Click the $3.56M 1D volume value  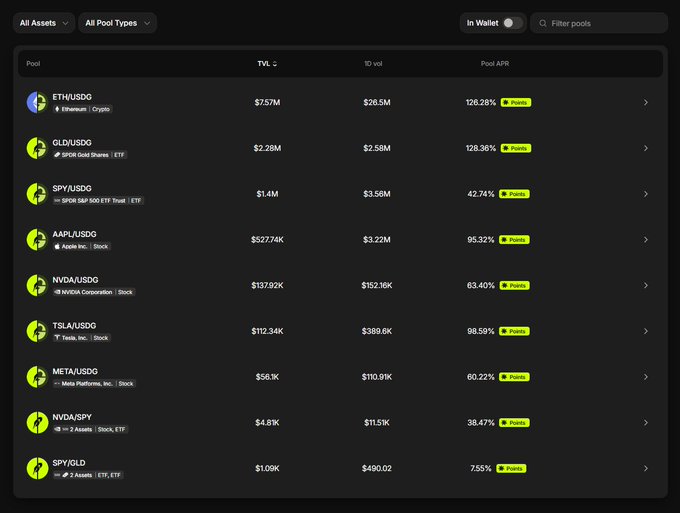377,194
